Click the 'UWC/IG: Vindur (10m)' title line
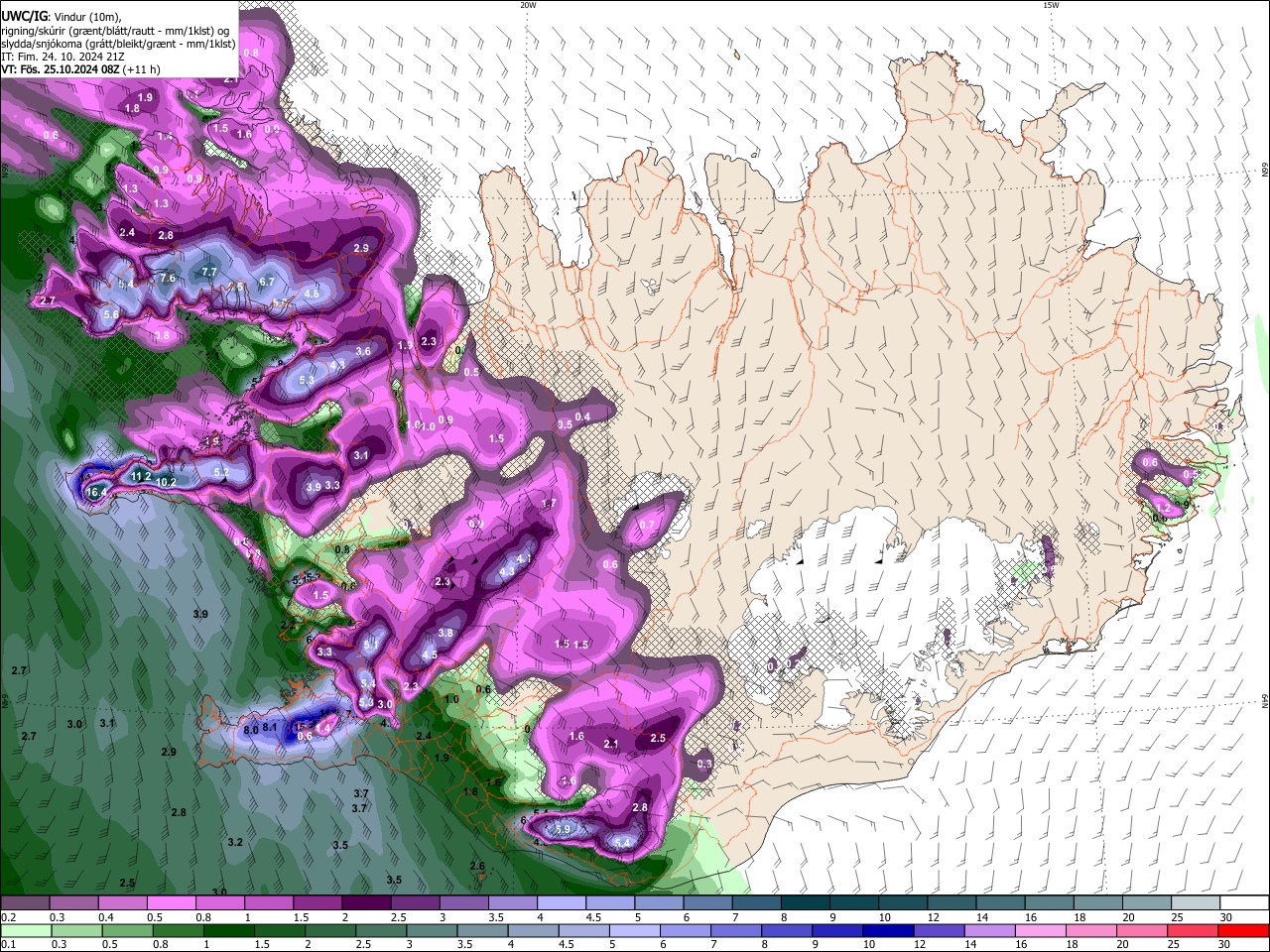The height and width of the screenshot is (952, 1270). (61, 16)
